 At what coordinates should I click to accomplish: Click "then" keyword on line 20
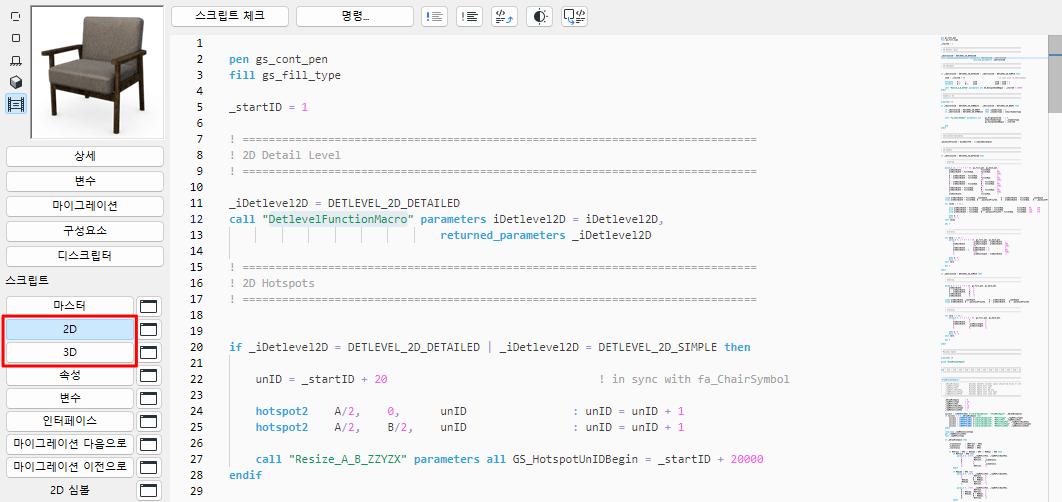(738, 348)
